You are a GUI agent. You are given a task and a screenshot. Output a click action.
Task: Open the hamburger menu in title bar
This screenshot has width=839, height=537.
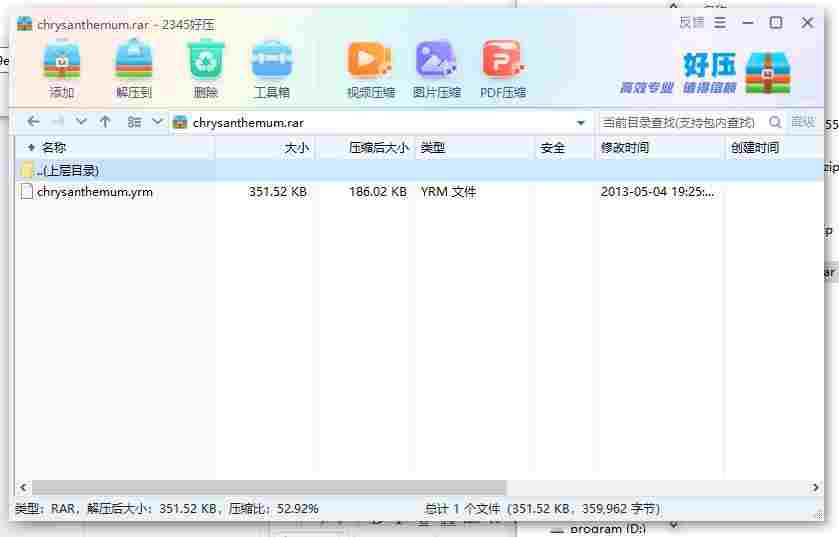coord(720,23)
